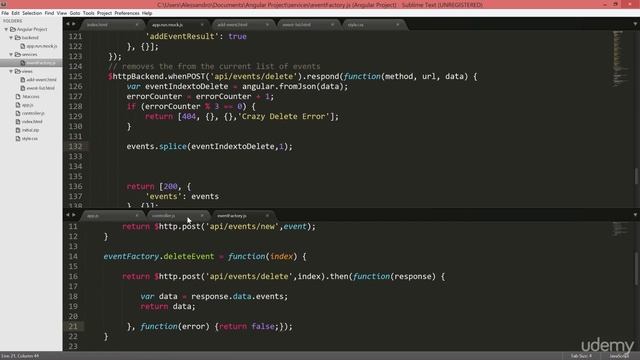Close the app.run.mock.js tab
The width and height of the screenshot is (640, 360).
pyautogui.click(x=202, y=25)
